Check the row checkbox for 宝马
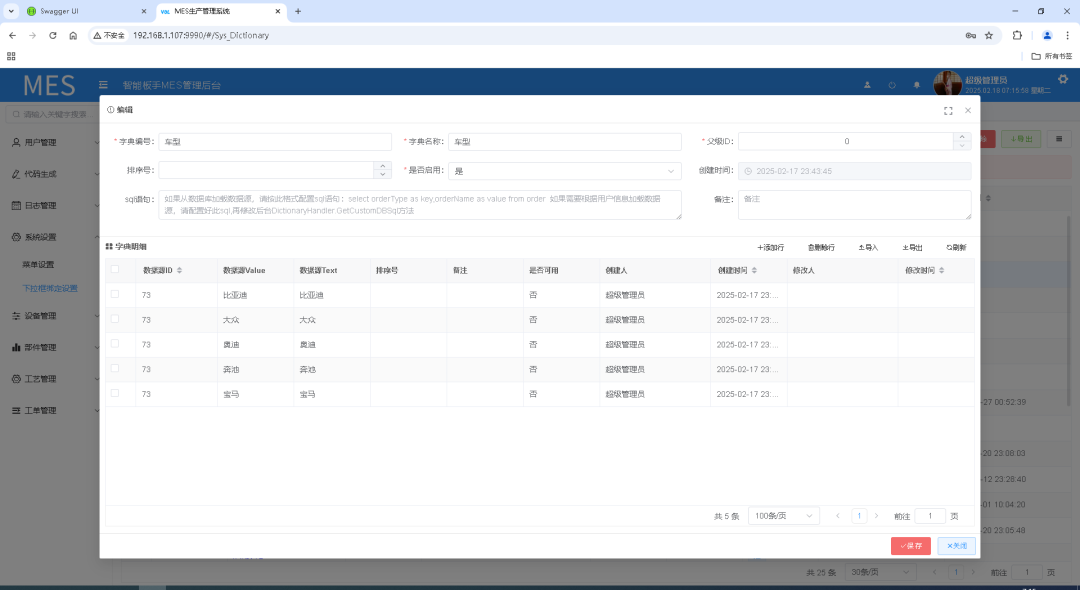 (115, 393)
